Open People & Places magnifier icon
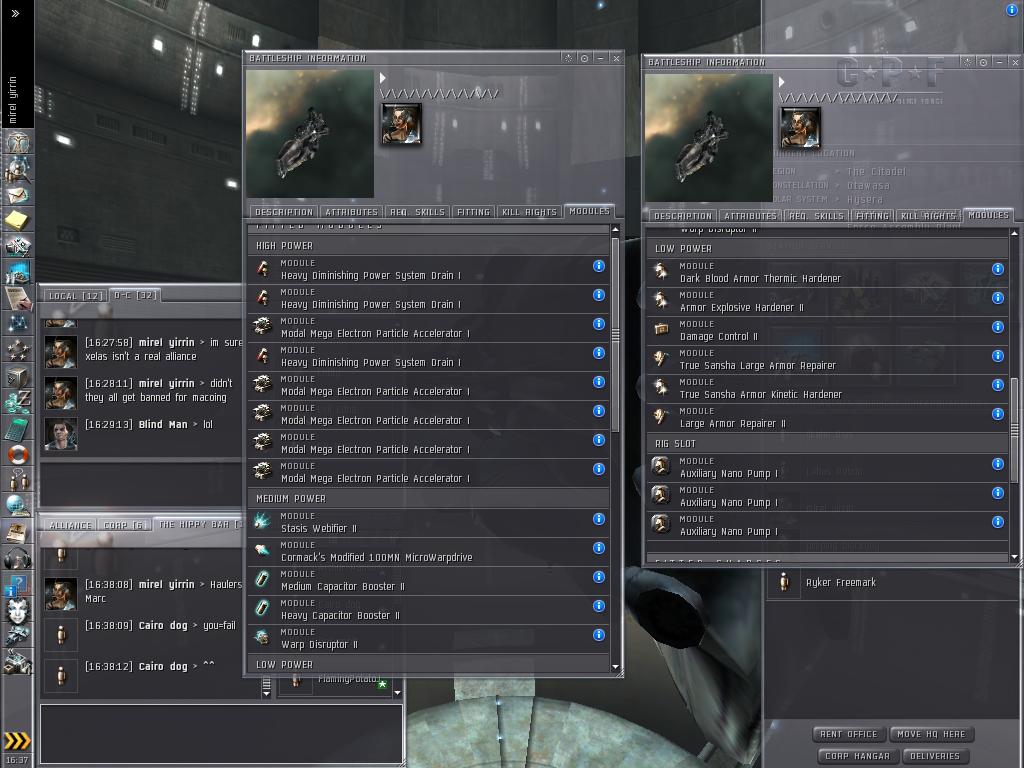 click(18, 170)
